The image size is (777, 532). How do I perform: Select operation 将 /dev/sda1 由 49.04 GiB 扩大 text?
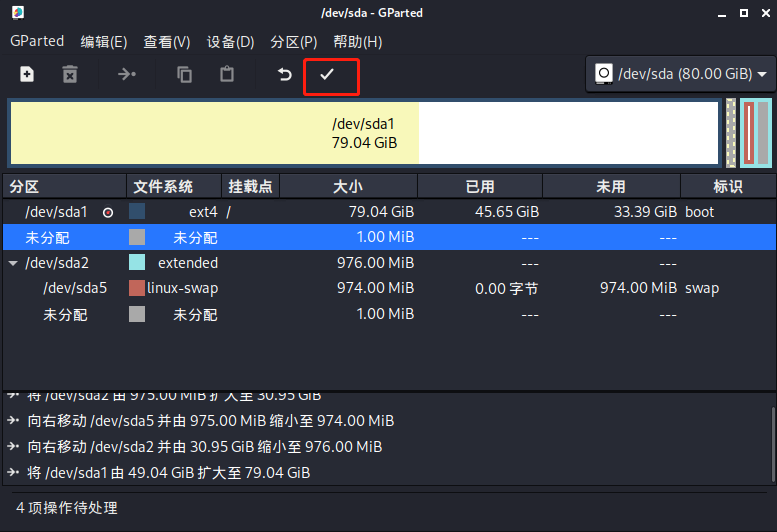coord(168,473)
